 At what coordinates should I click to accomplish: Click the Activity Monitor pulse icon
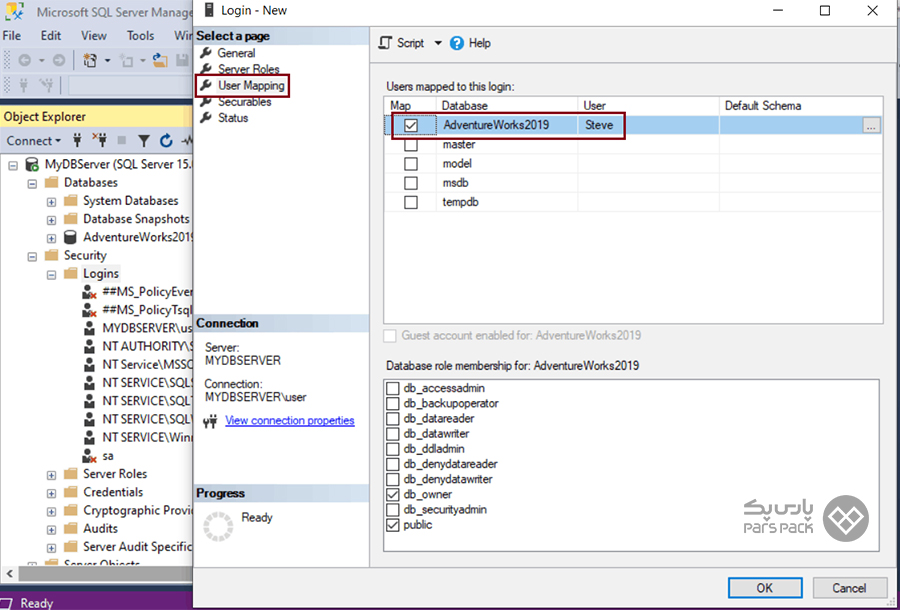point(187,140)
